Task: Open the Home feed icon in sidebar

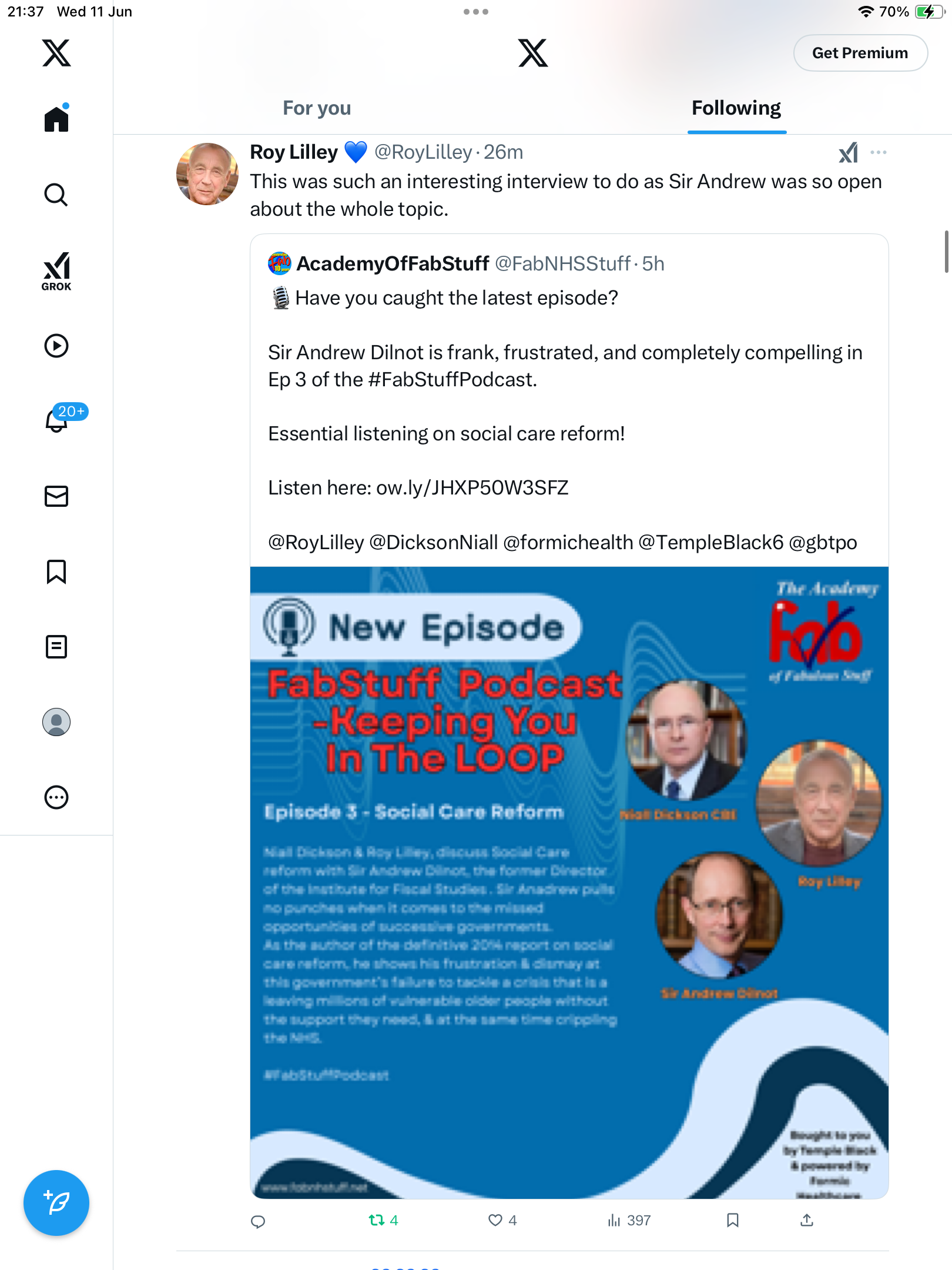Action: 56,119
